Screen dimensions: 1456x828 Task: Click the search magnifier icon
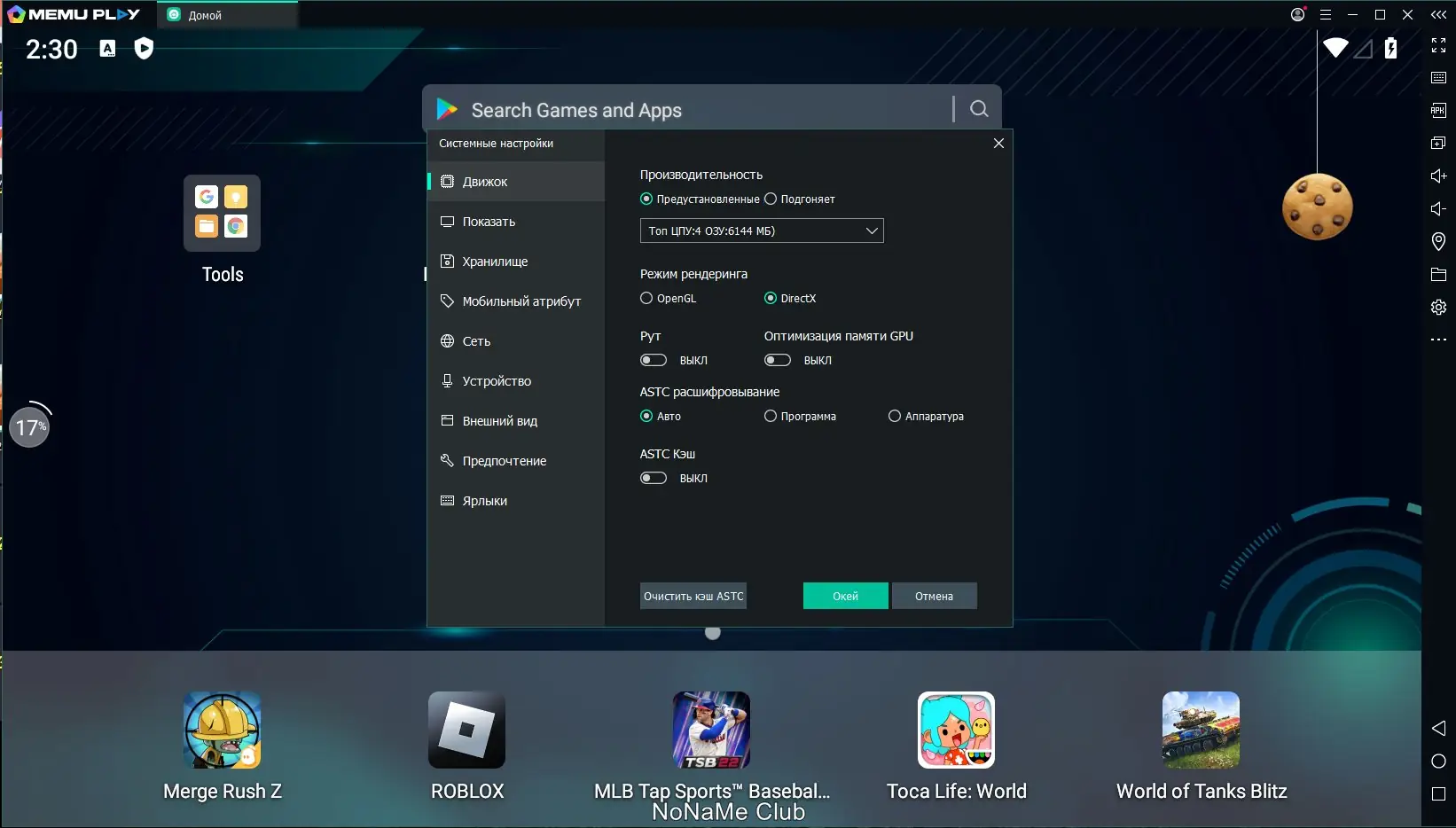point(979,109)
